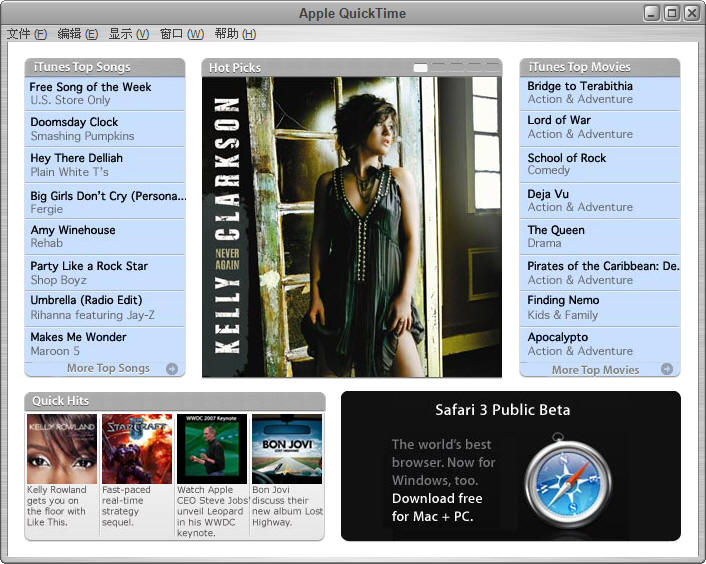Select third Hot Picks page indicator
706x564 pixels.
456,68
